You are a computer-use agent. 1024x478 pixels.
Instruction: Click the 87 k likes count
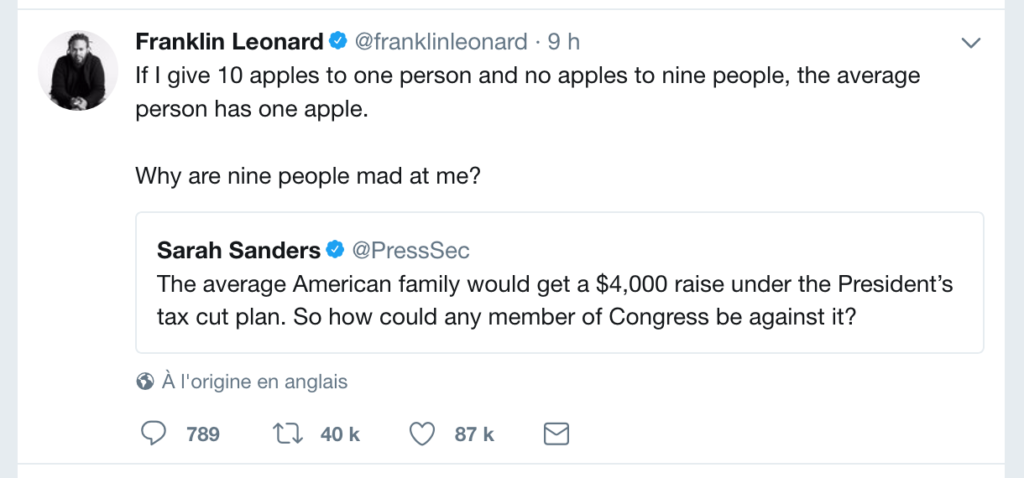pos(475,434)
